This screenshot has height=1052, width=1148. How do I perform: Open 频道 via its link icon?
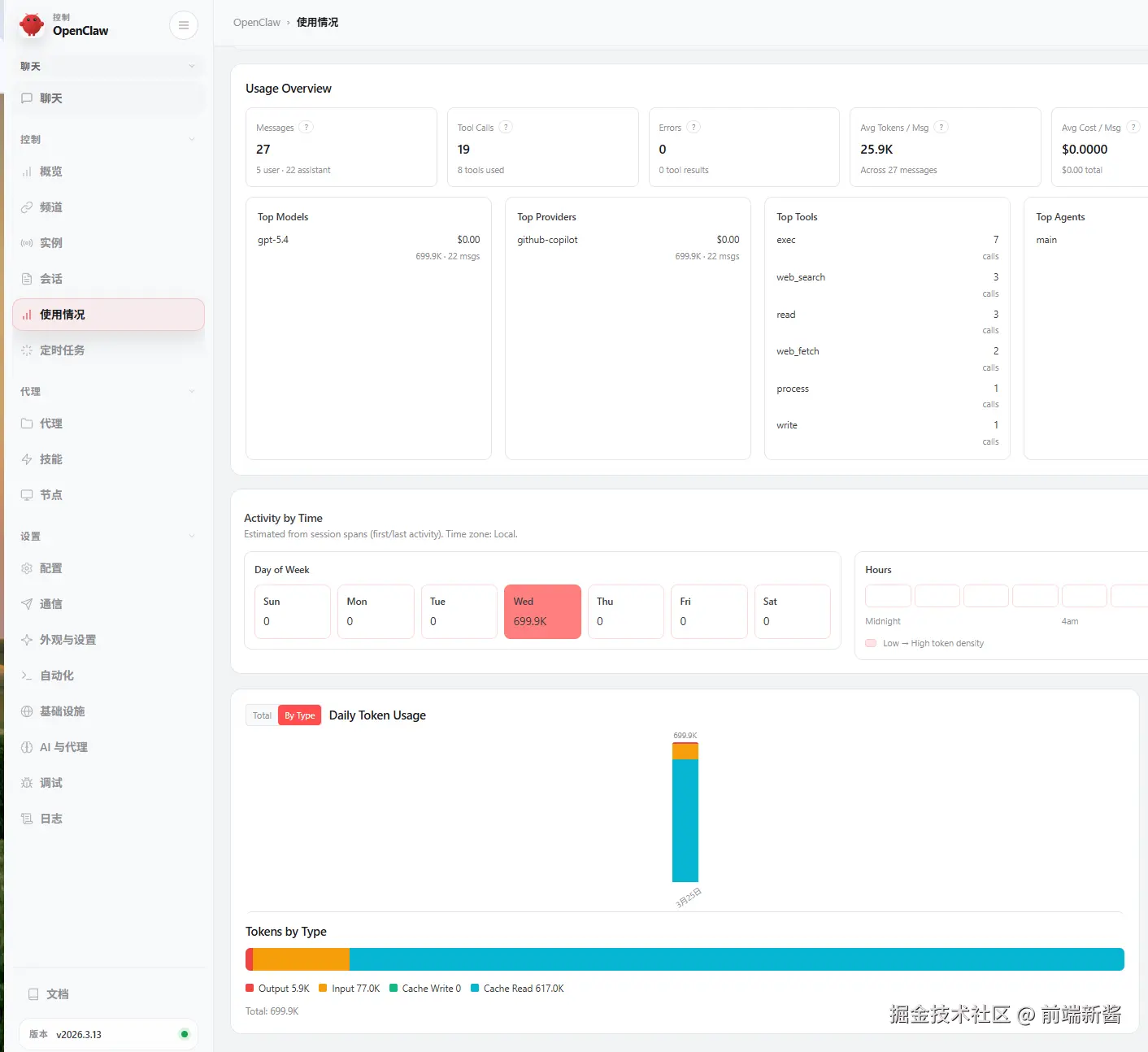tap(27, 207)
